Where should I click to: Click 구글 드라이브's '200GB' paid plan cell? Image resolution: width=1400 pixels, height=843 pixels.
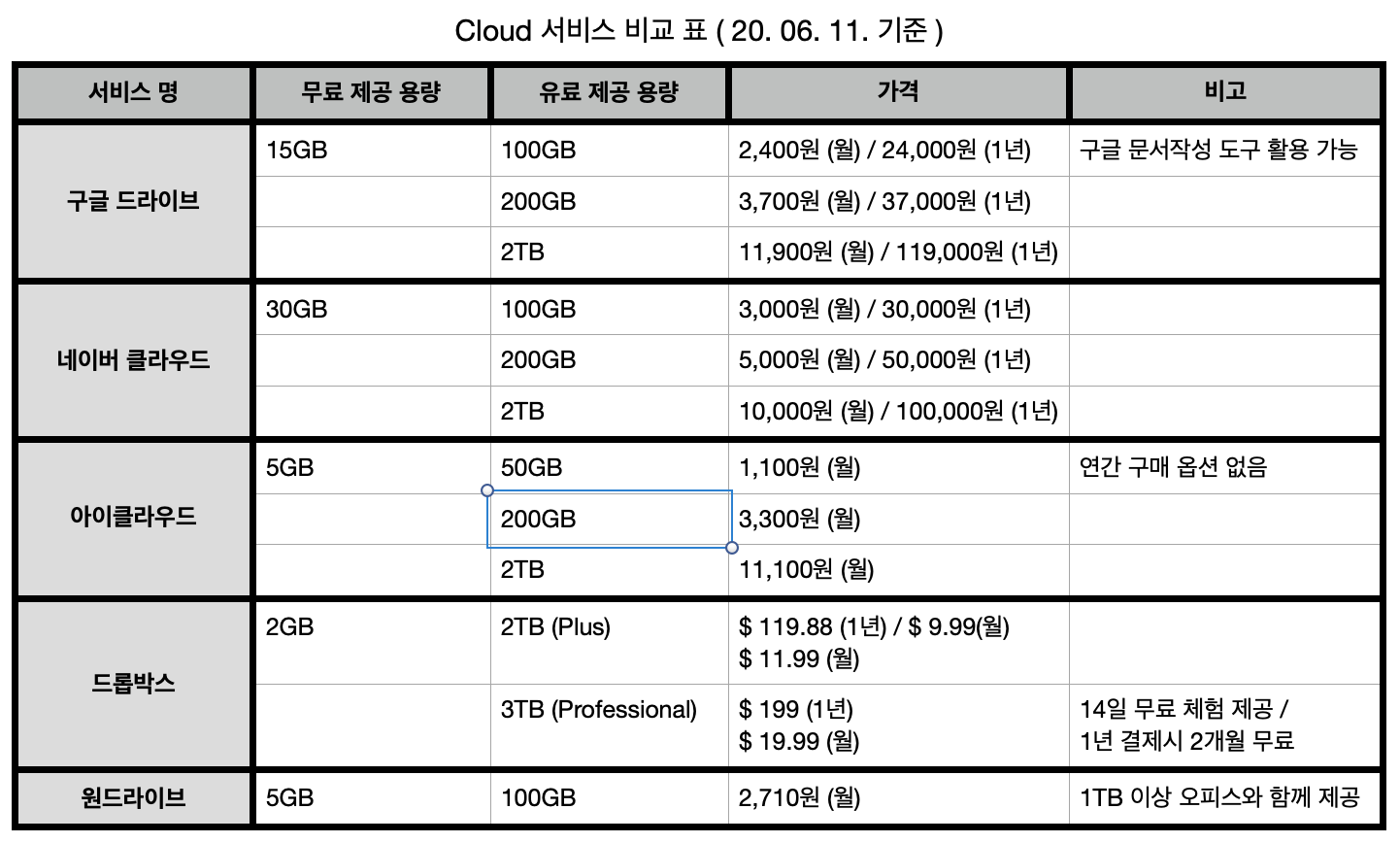click(609, 202)
